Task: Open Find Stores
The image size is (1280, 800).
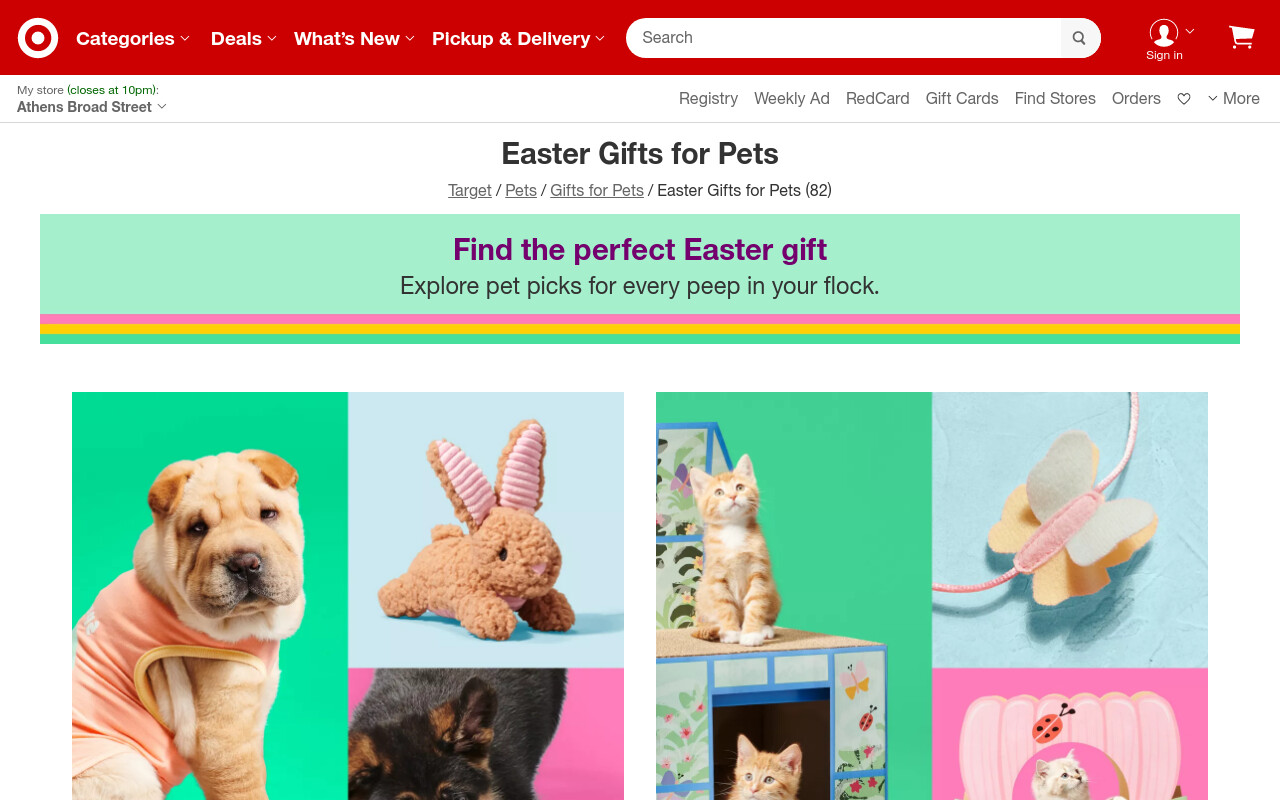Action: point(1055,98)
